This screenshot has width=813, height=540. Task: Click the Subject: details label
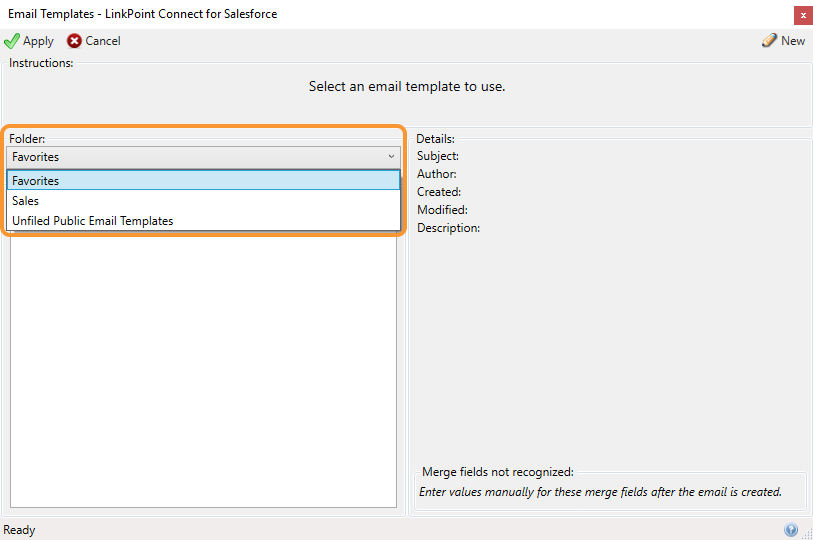point(438,156)
